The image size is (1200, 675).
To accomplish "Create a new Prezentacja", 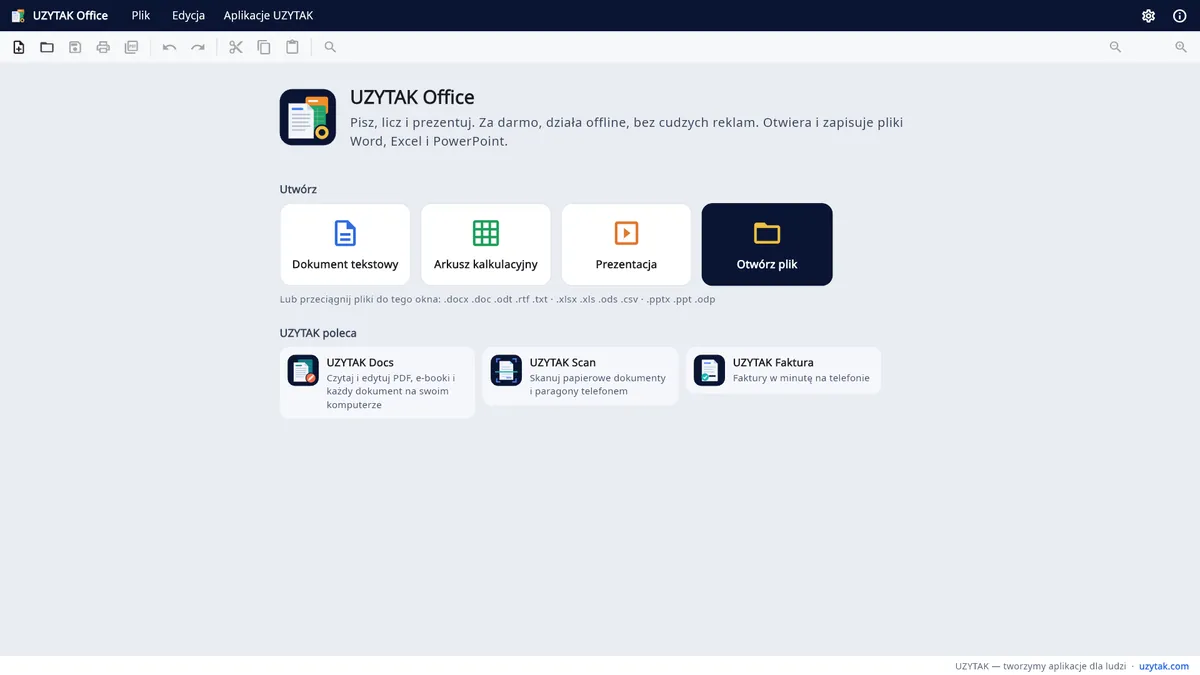I will (626, 244).
